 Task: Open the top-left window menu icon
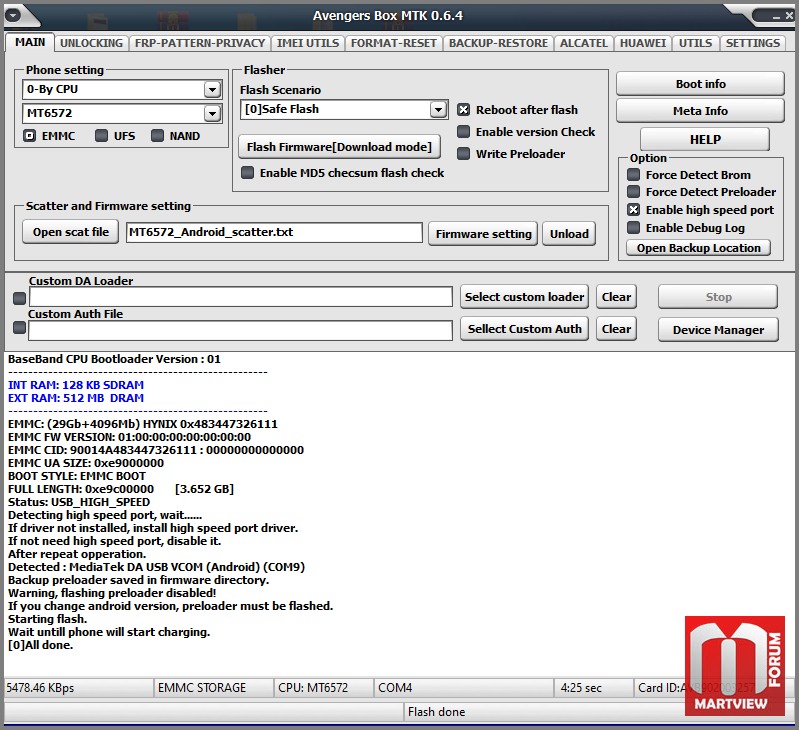13,15
